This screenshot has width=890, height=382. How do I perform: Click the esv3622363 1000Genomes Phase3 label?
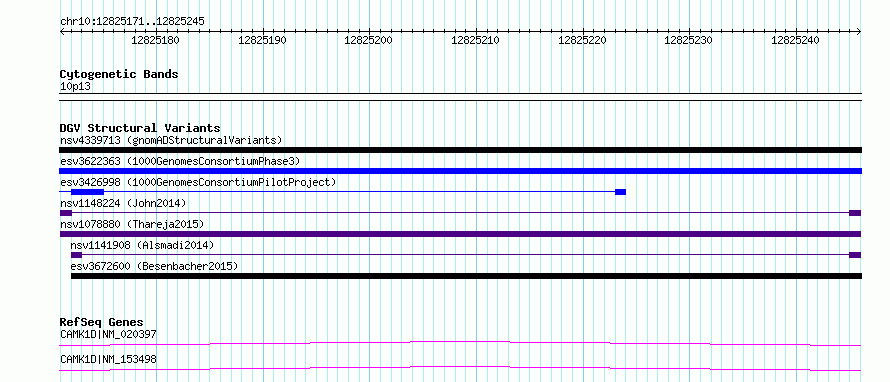click(x=180, y=161)
